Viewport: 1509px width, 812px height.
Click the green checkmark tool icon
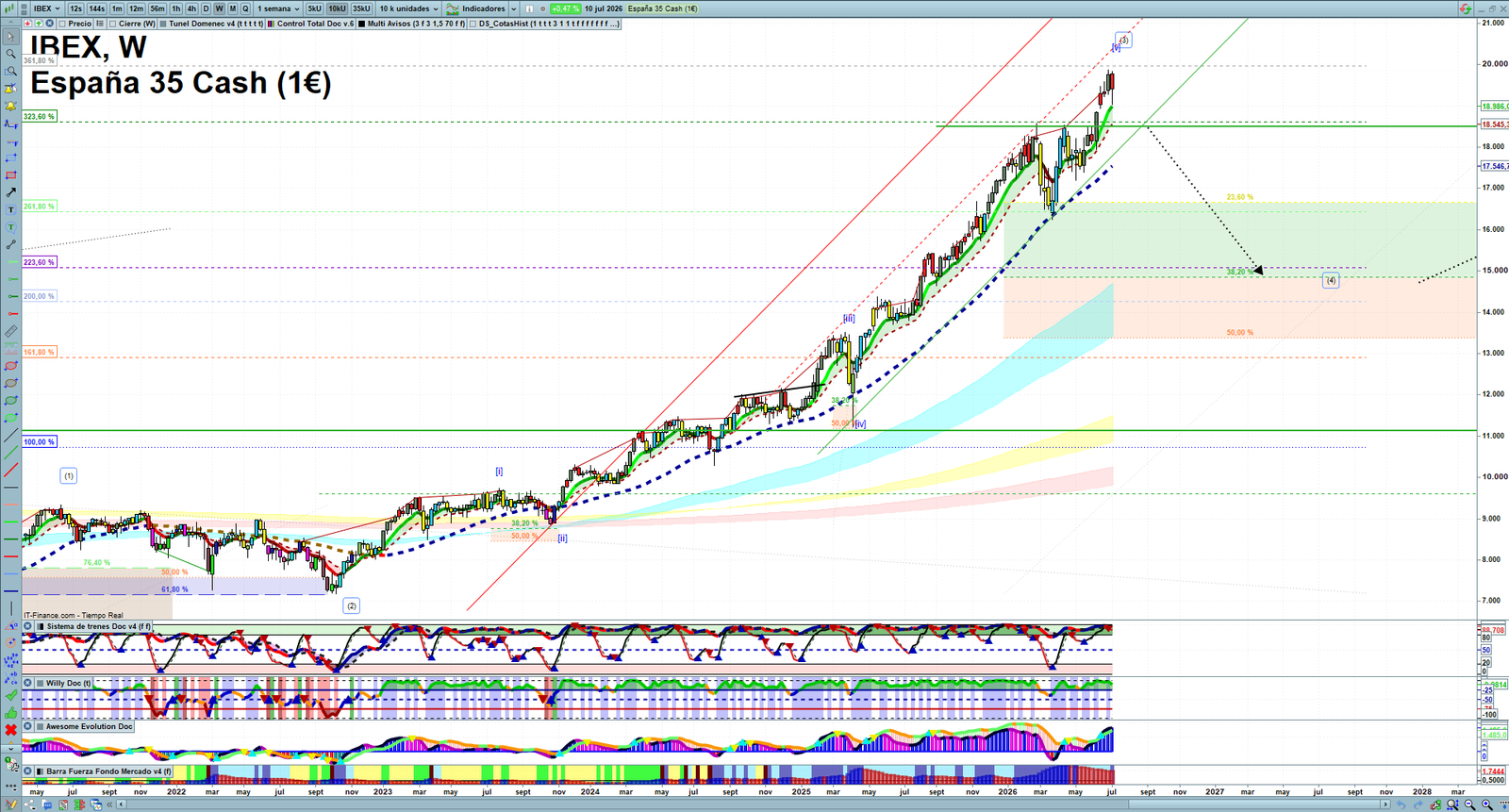[x=10, y=695]
